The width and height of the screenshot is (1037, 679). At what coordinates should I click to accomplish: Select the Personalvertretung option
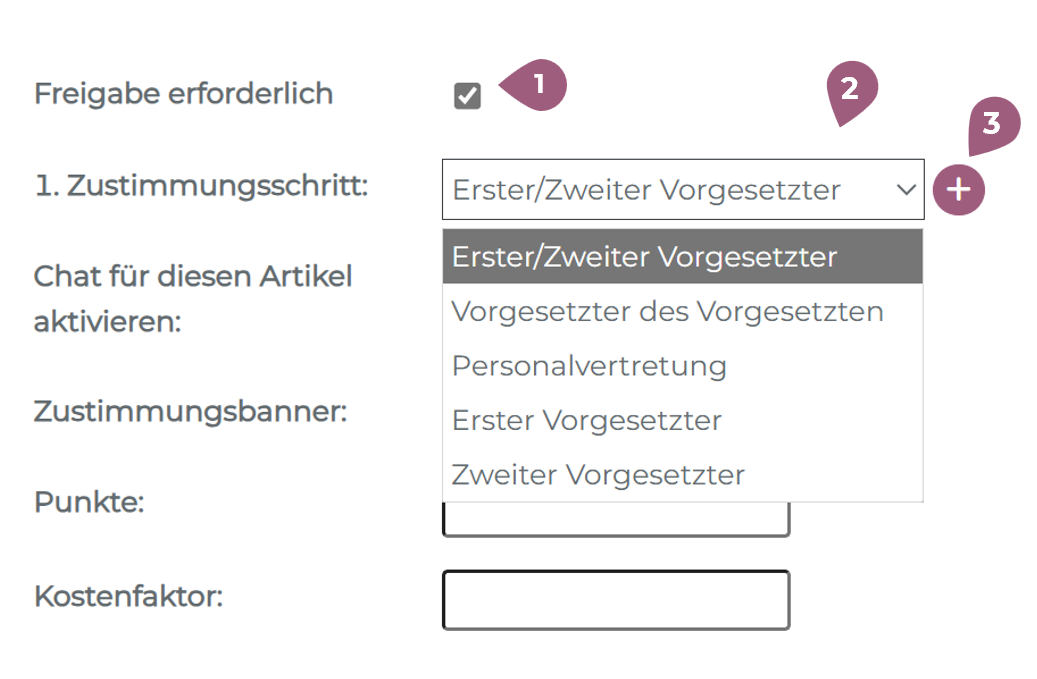(589, 366)
